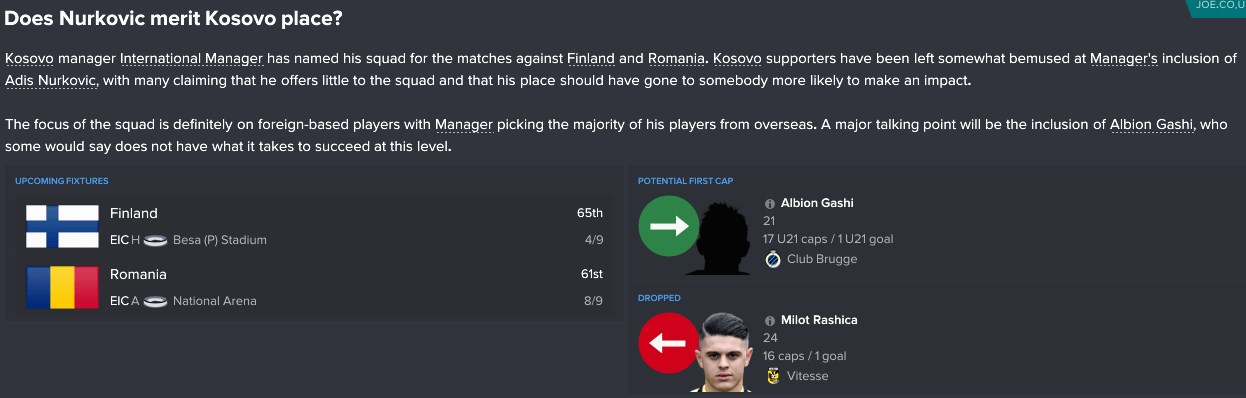
Task: Select the Romania upcoming fixture row
Action: tap(314, 287)
